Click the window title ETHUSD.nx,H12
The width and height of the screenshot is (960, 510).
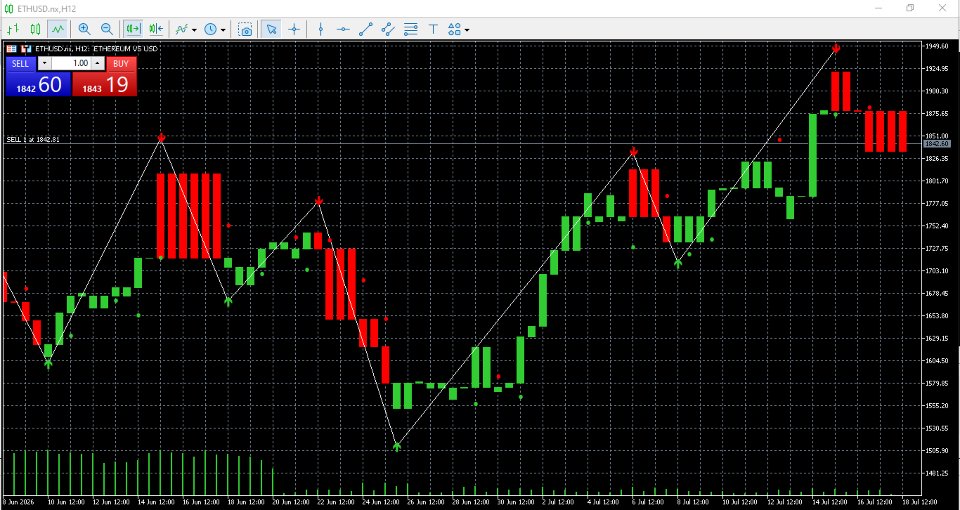point(46,8)
